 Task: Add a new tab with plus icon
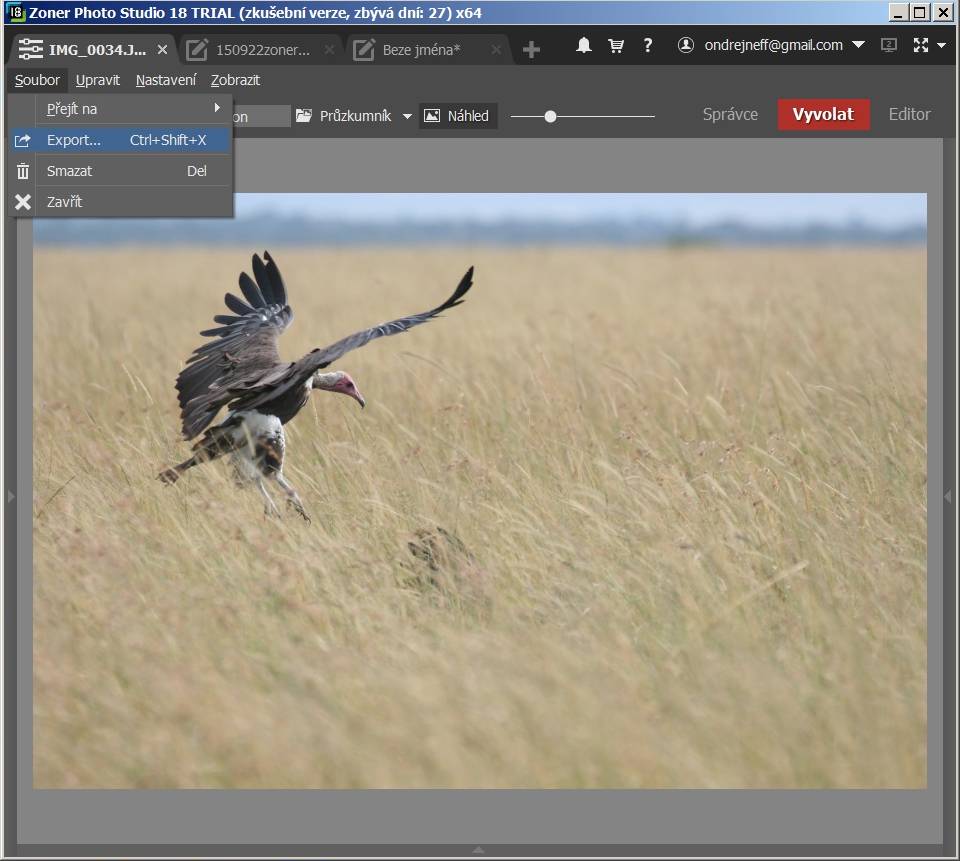pyautogui.click(x=531, y=50)
